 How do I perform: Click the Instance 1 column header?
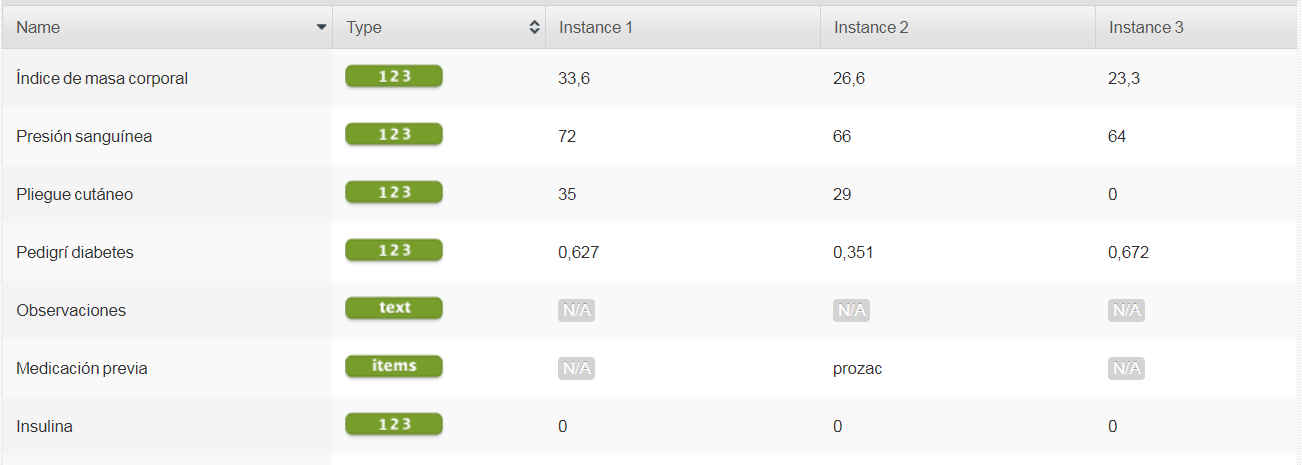click(683, 27)
